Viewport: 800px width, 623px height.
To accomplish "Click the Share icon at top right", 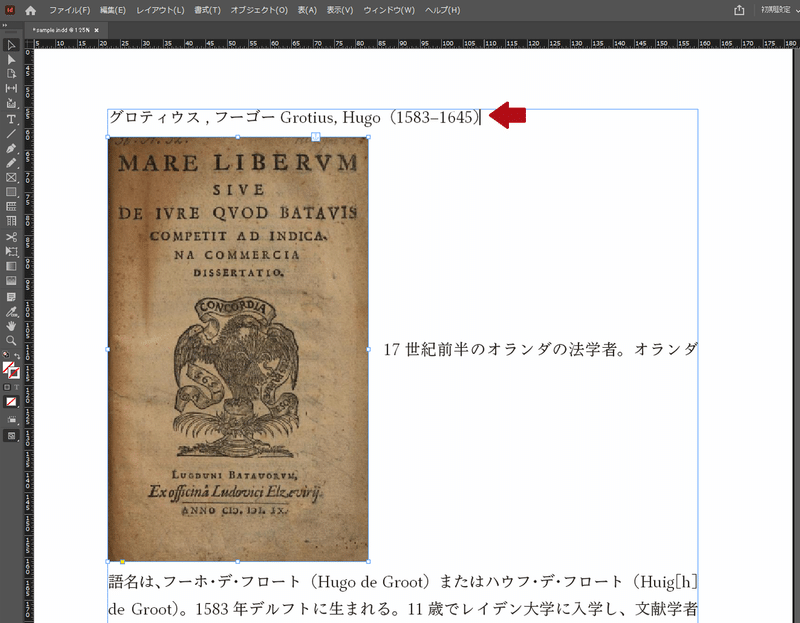I will click(739, 10).
